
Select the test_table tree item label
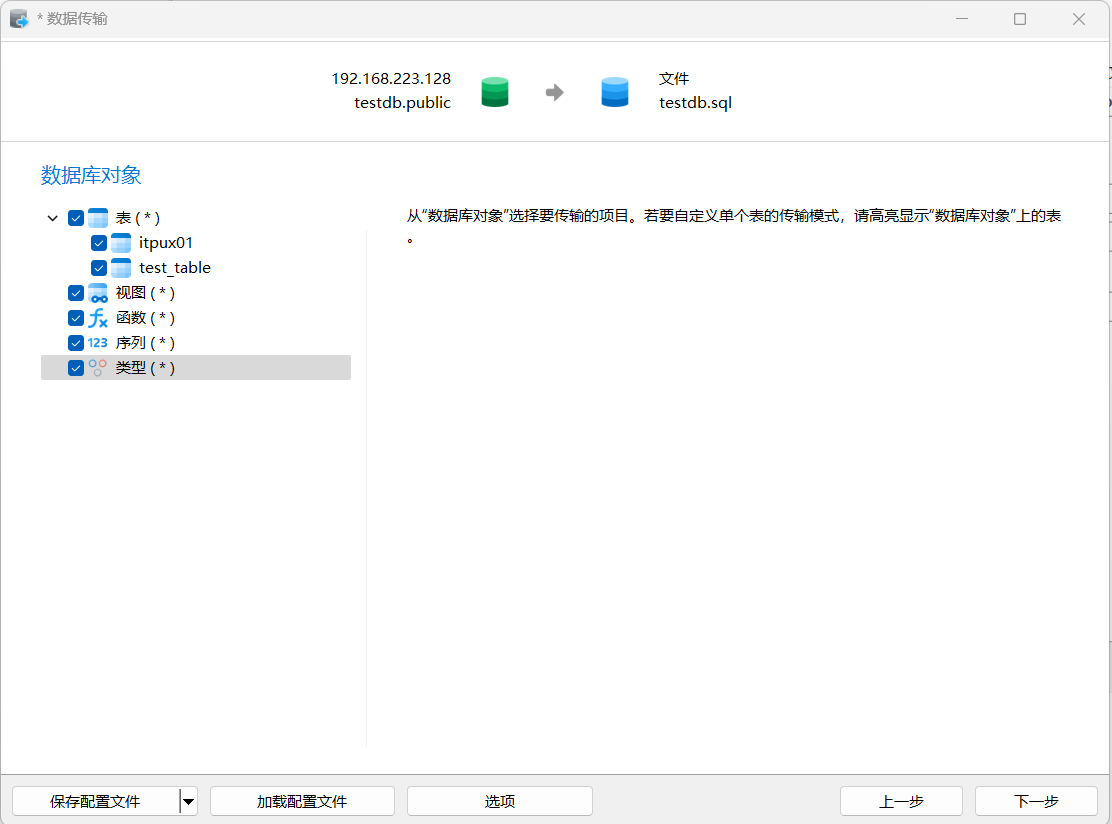pyautogui.click(x=175, y=268)
